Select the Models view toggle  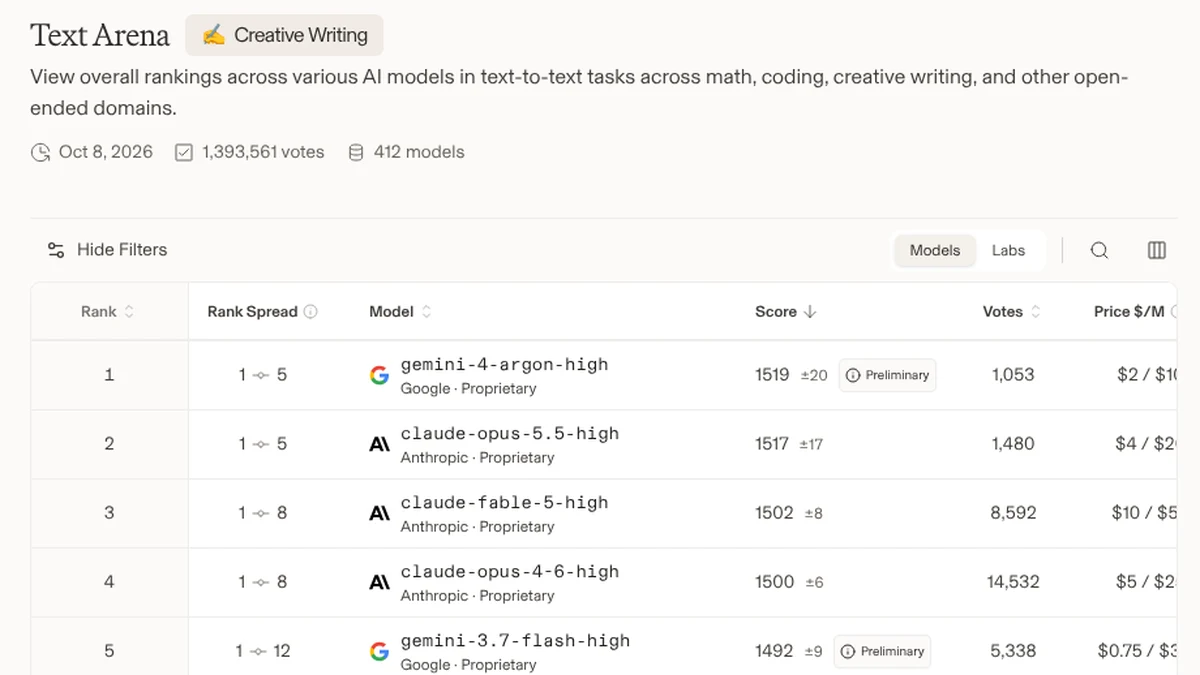click(x=935, y=250)
